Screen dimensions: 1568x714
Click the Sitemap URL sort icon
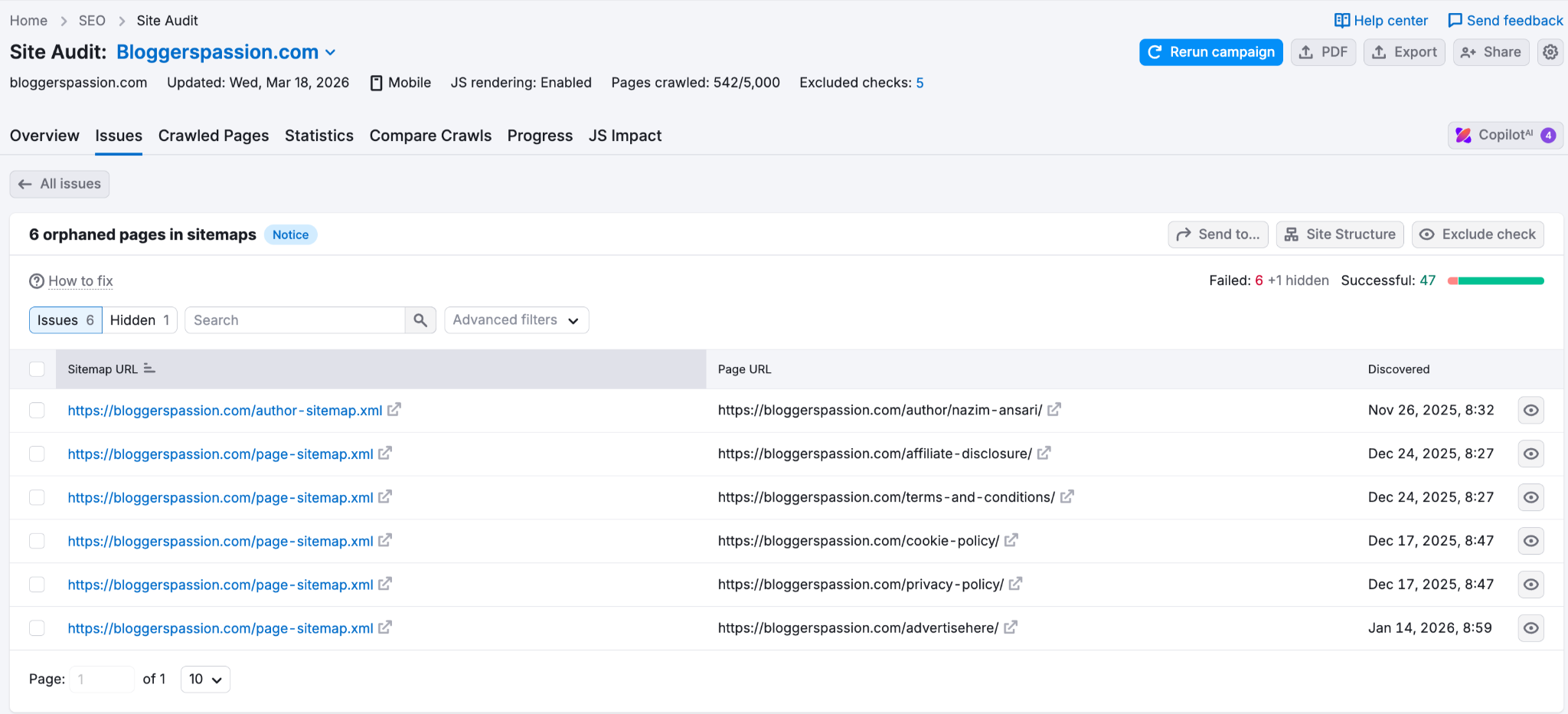click(x=149, y=368)
